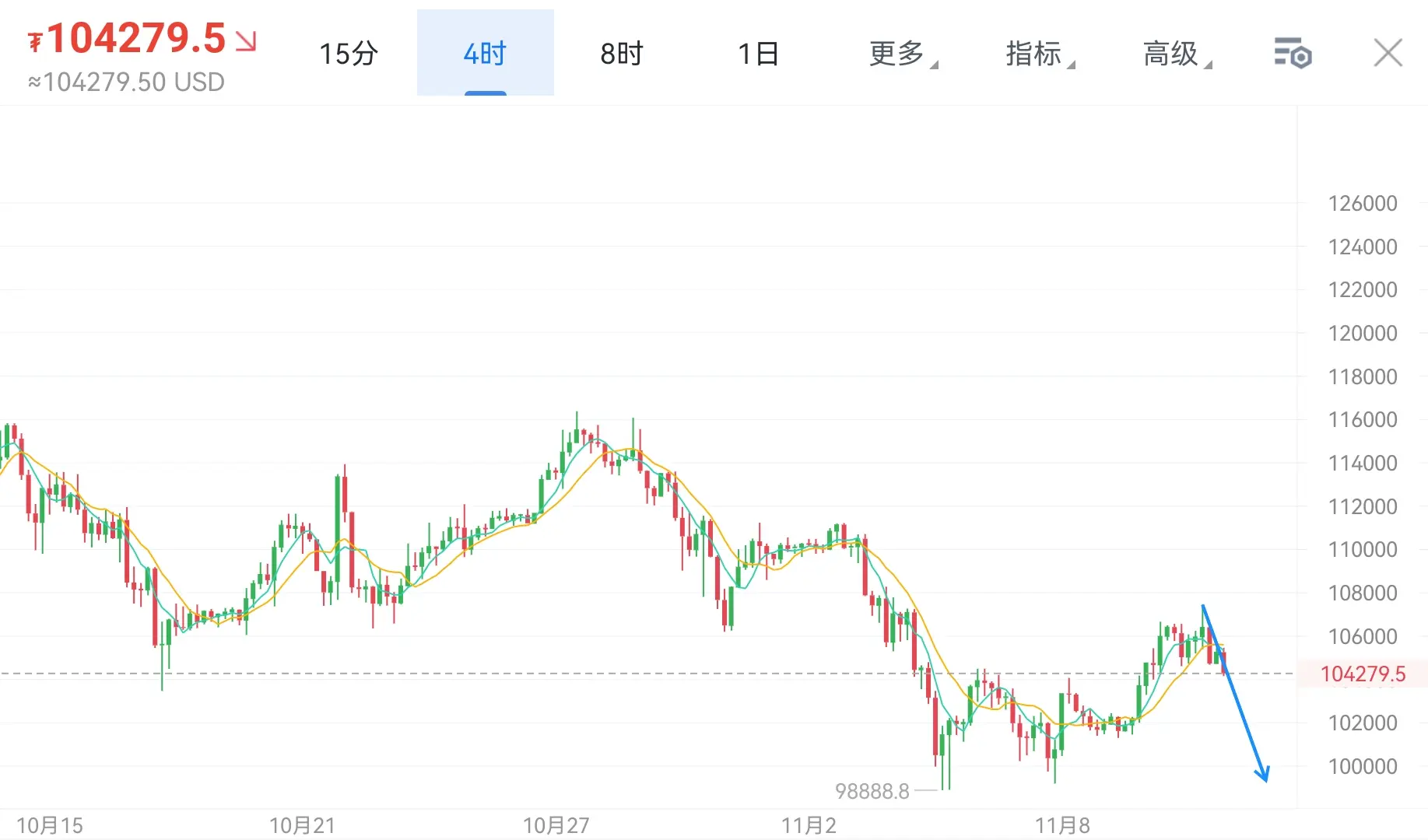Click the red down-trend arrow icon
Viewport: 1428px width, 840px height.
tap(246, 40)
